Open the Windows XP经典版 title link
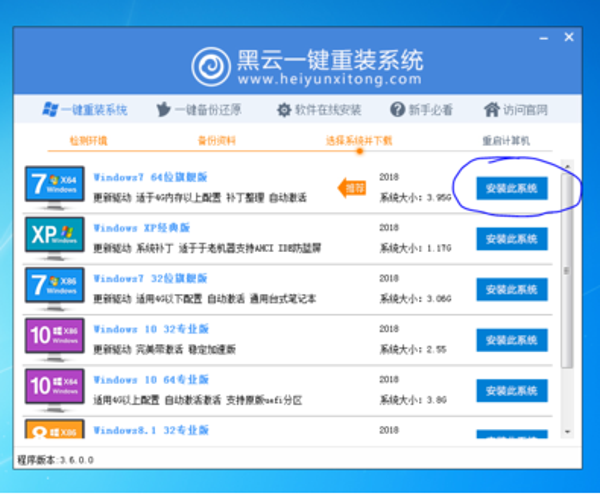 tap(142, 228)
